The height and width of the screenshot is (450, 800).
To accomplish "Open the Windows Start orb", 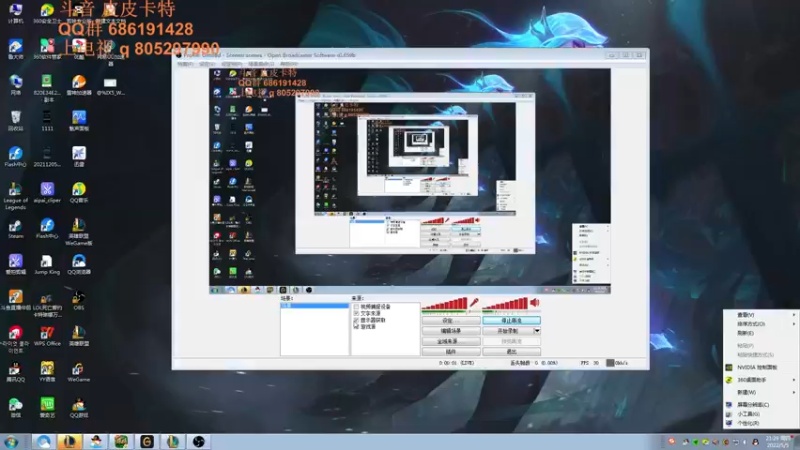I will [x=11, y=441].
